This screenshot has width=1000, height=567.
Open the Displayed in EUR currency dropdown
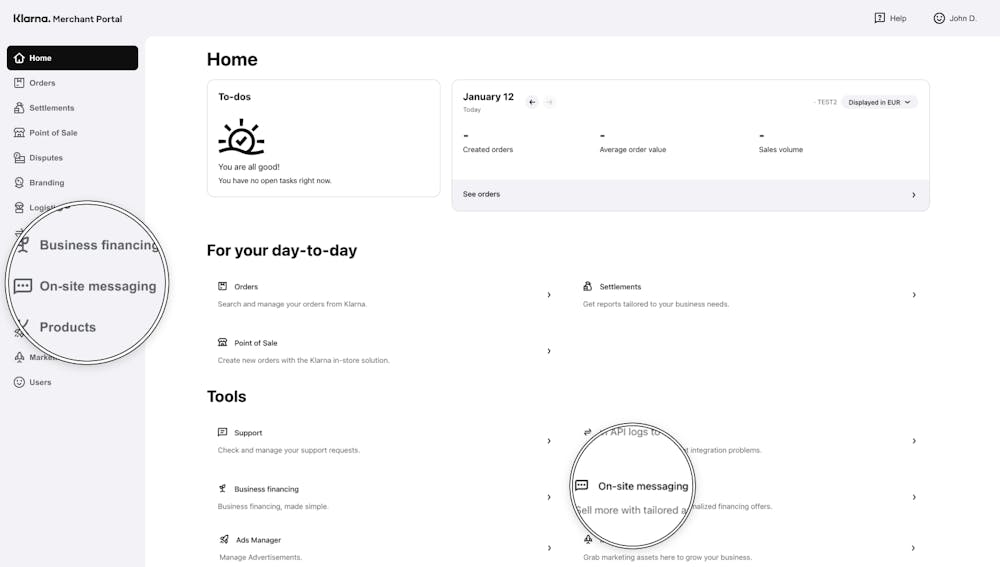coord(879,102)
